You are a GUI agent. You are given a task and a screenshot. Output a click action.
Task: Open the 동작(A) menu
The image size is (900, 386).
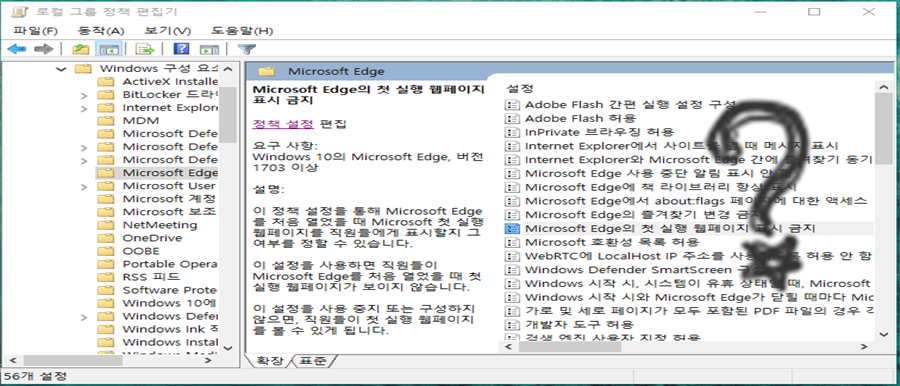click(x=100, y=30)
